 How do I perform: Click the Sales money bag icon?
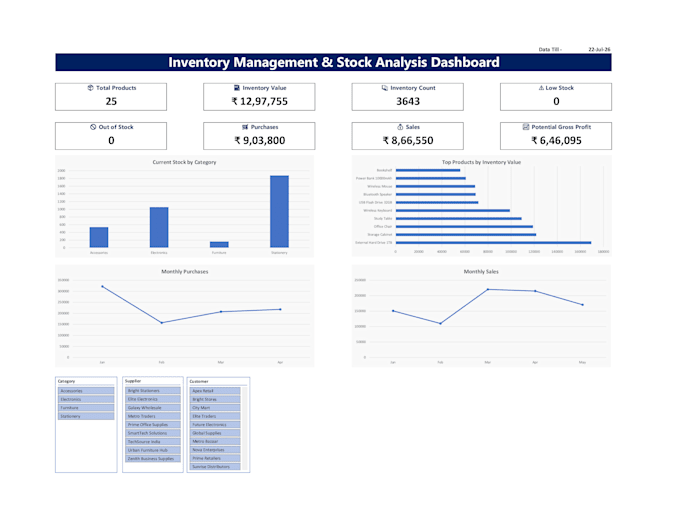point(400,127)
